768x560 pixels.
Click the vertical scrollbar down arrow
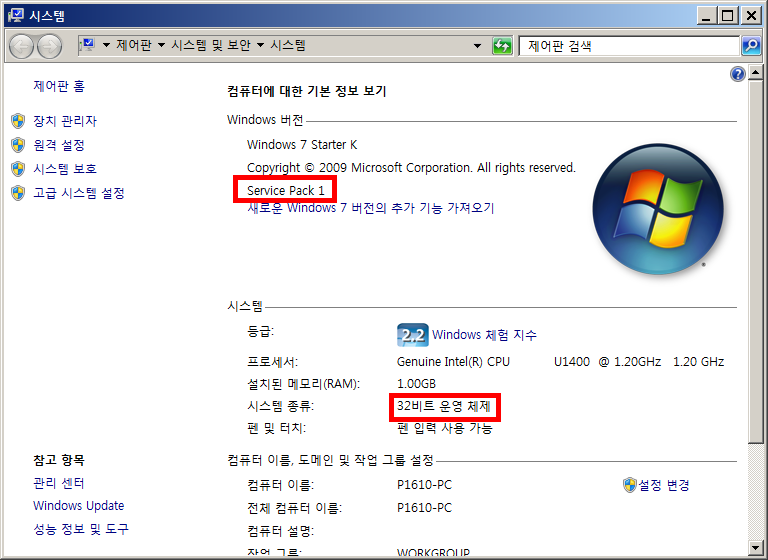coord(755,548)
